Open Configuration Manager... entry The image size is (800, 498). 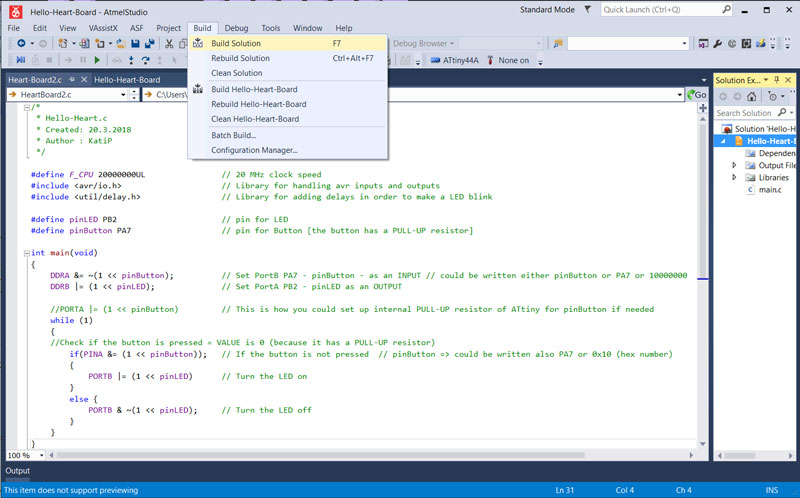coord(287,150)
